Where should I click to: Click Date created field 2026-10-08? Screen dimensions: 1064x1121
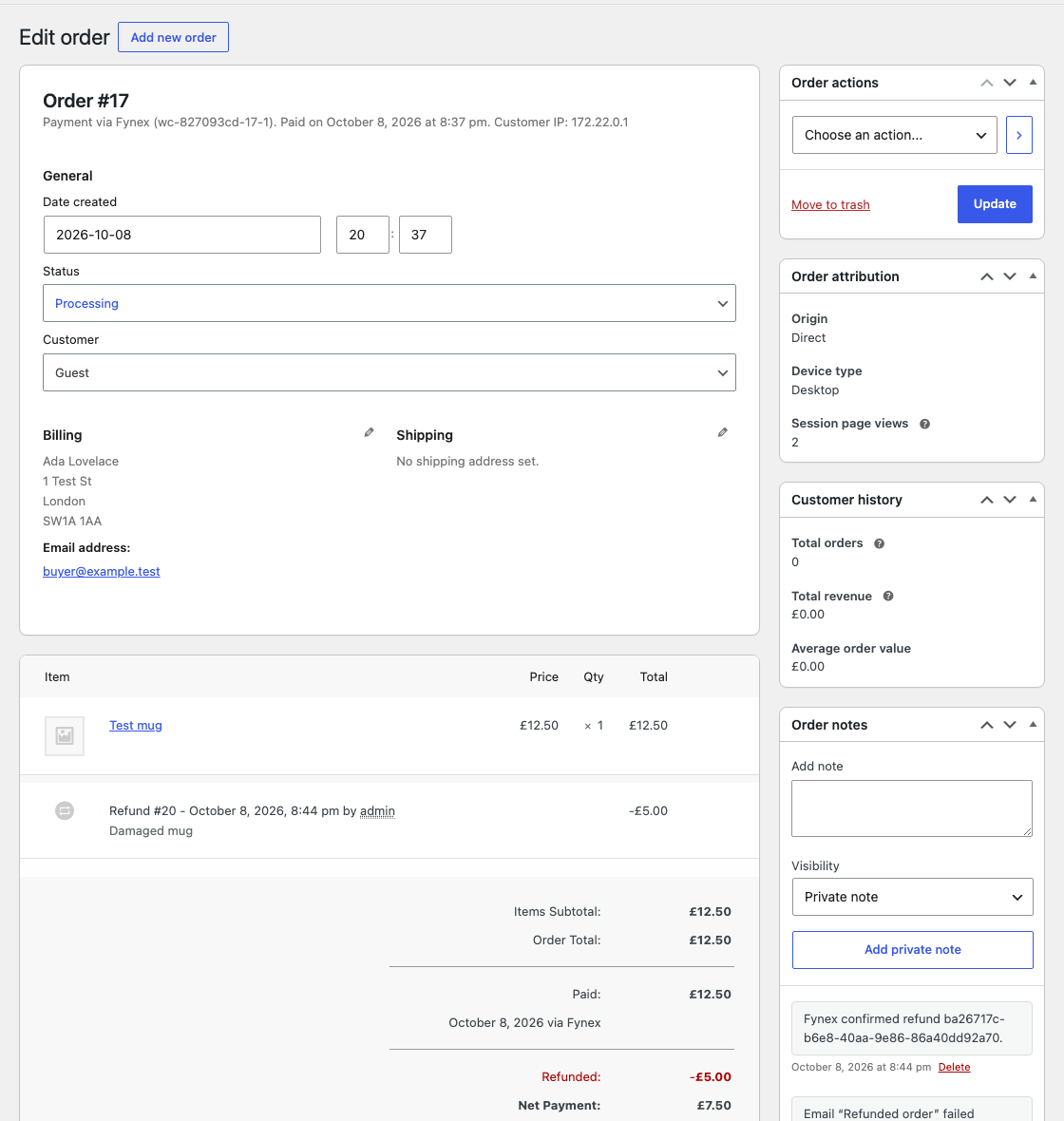coord(182,235)
